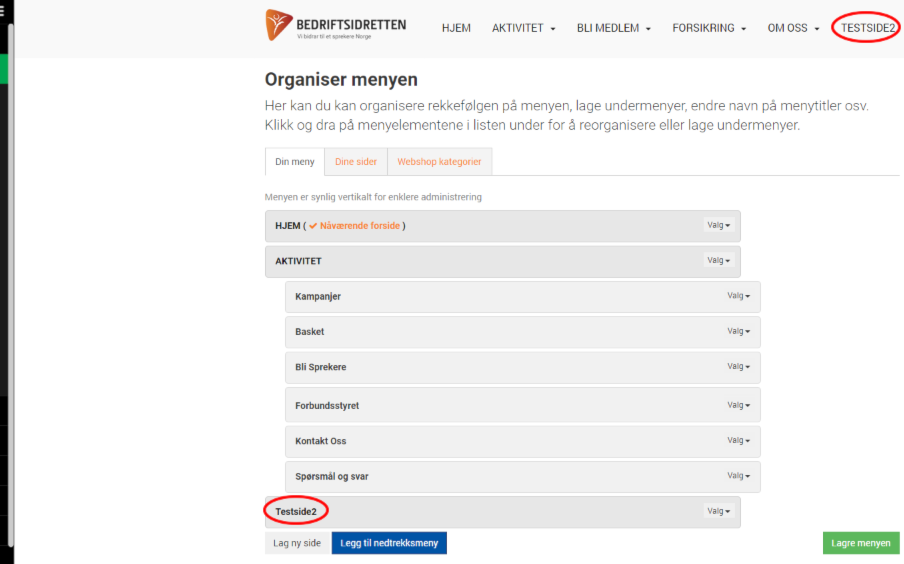Open Valg dropdown for Bli Sprekere

coord(738,366)
